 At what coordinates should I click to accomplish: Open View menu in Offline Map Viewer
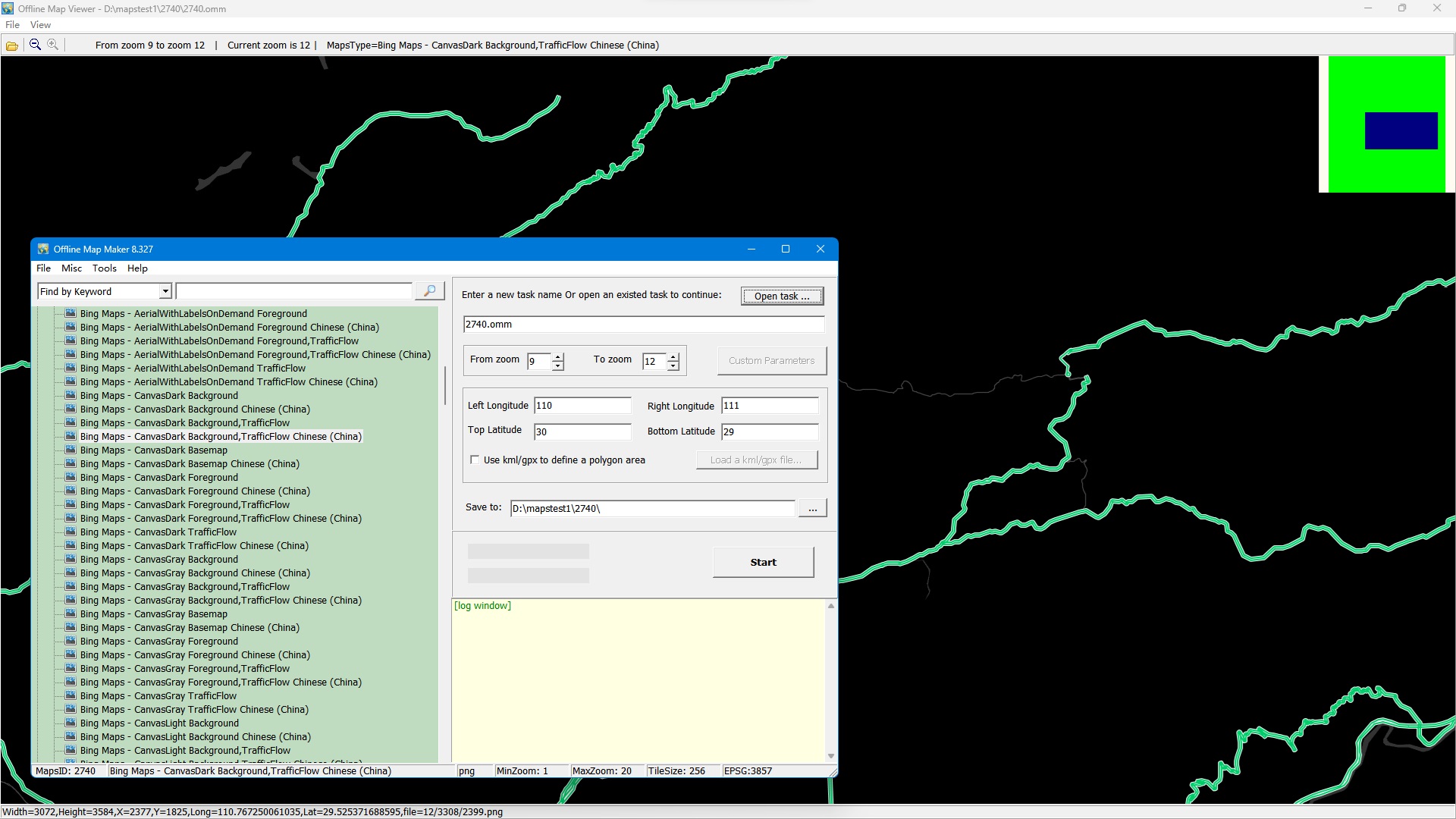point(40,25)
